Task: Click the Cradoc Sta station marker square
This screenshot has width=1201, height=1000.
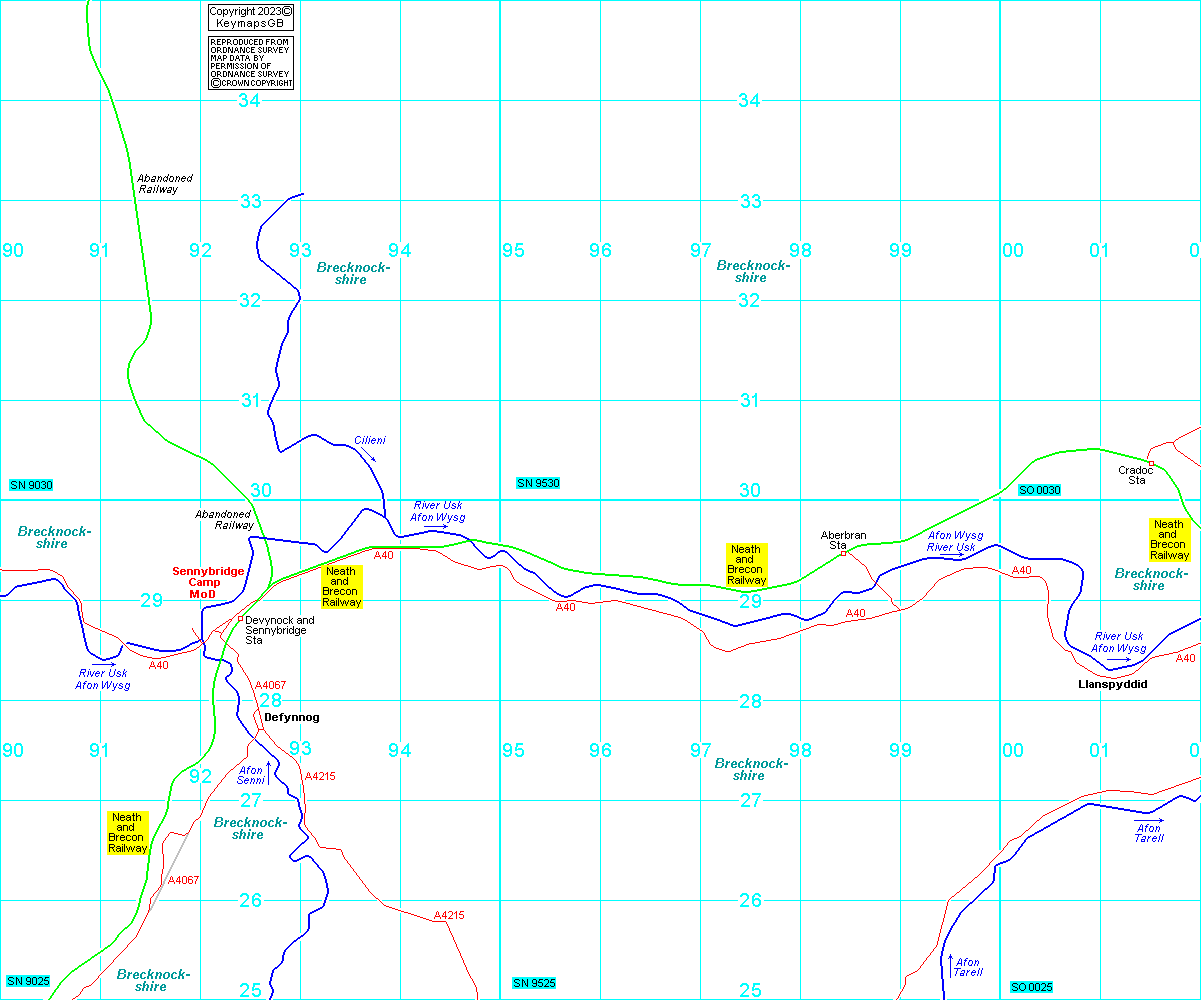Action: [x=1151, y=464]
